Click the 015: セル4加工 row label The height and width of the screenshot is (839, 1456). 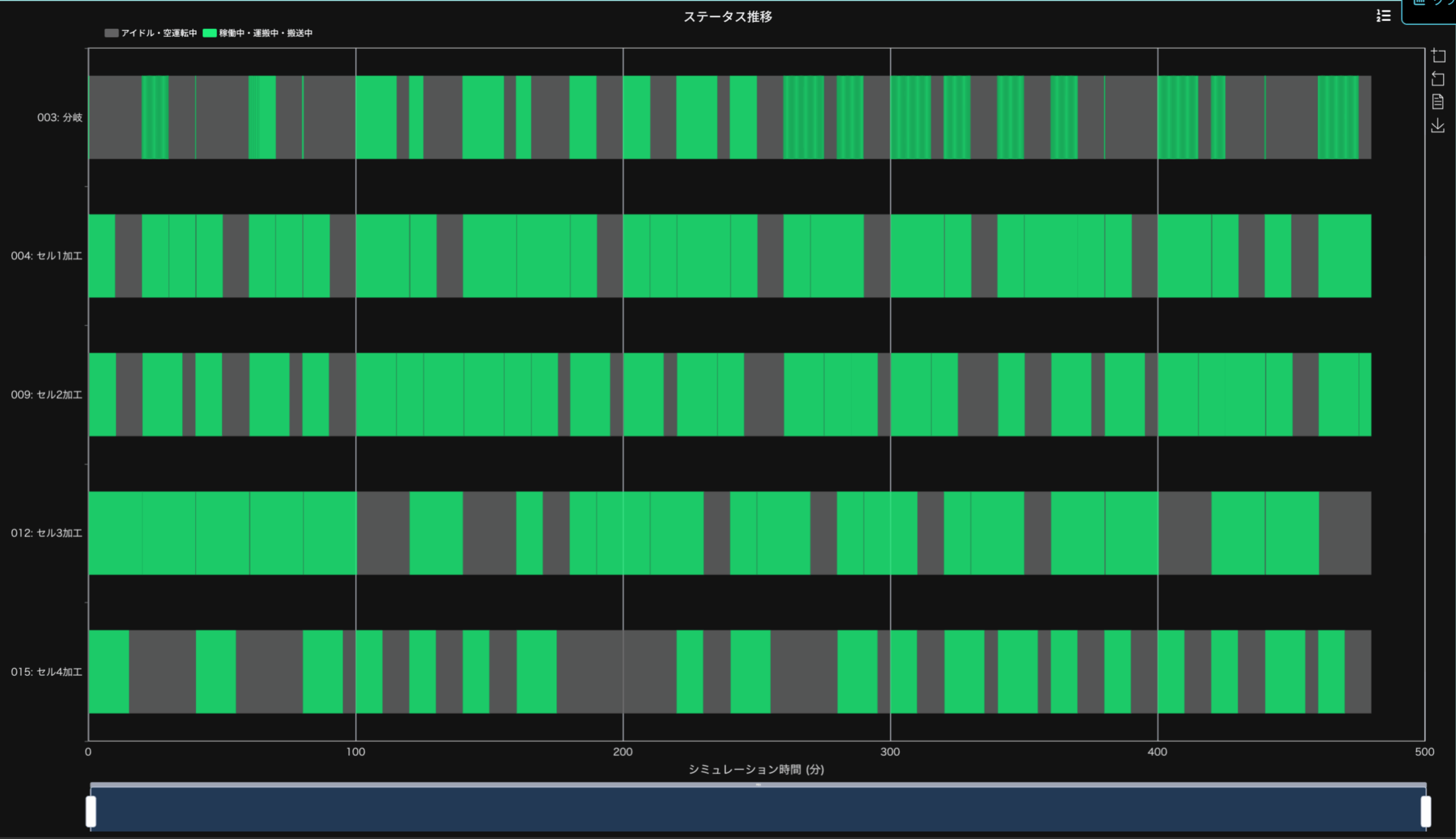[x=47, y=672]
